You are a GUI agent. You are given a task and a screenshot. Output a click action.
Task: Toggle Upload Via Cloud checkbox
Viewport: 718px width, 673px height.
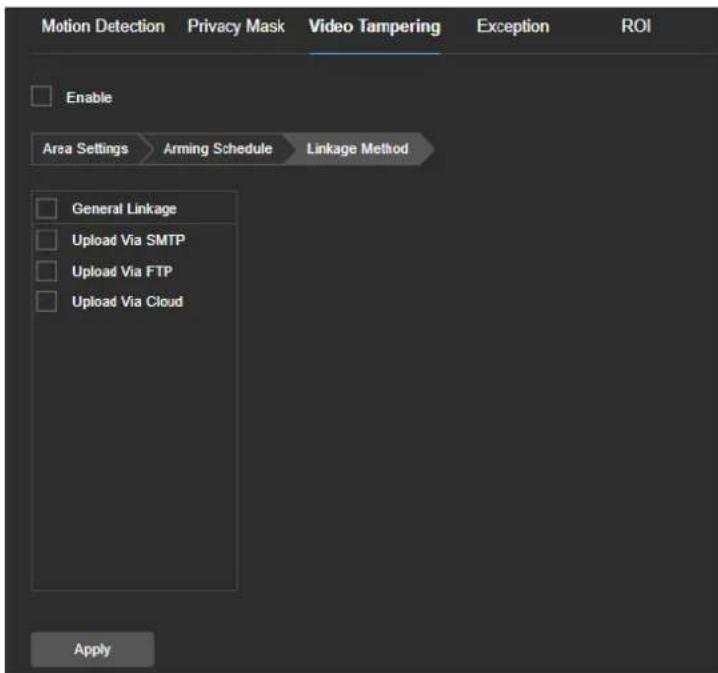47,302
